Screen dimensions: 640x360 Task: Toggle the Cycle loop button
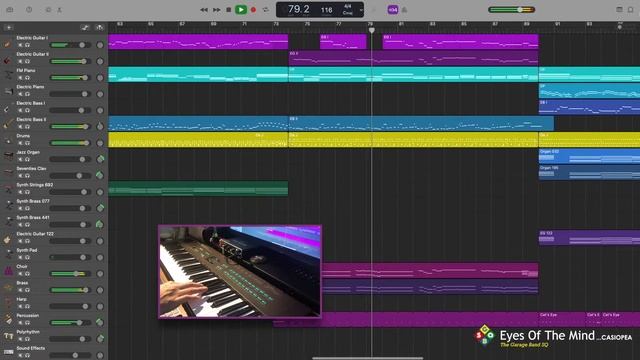(266, 10)
